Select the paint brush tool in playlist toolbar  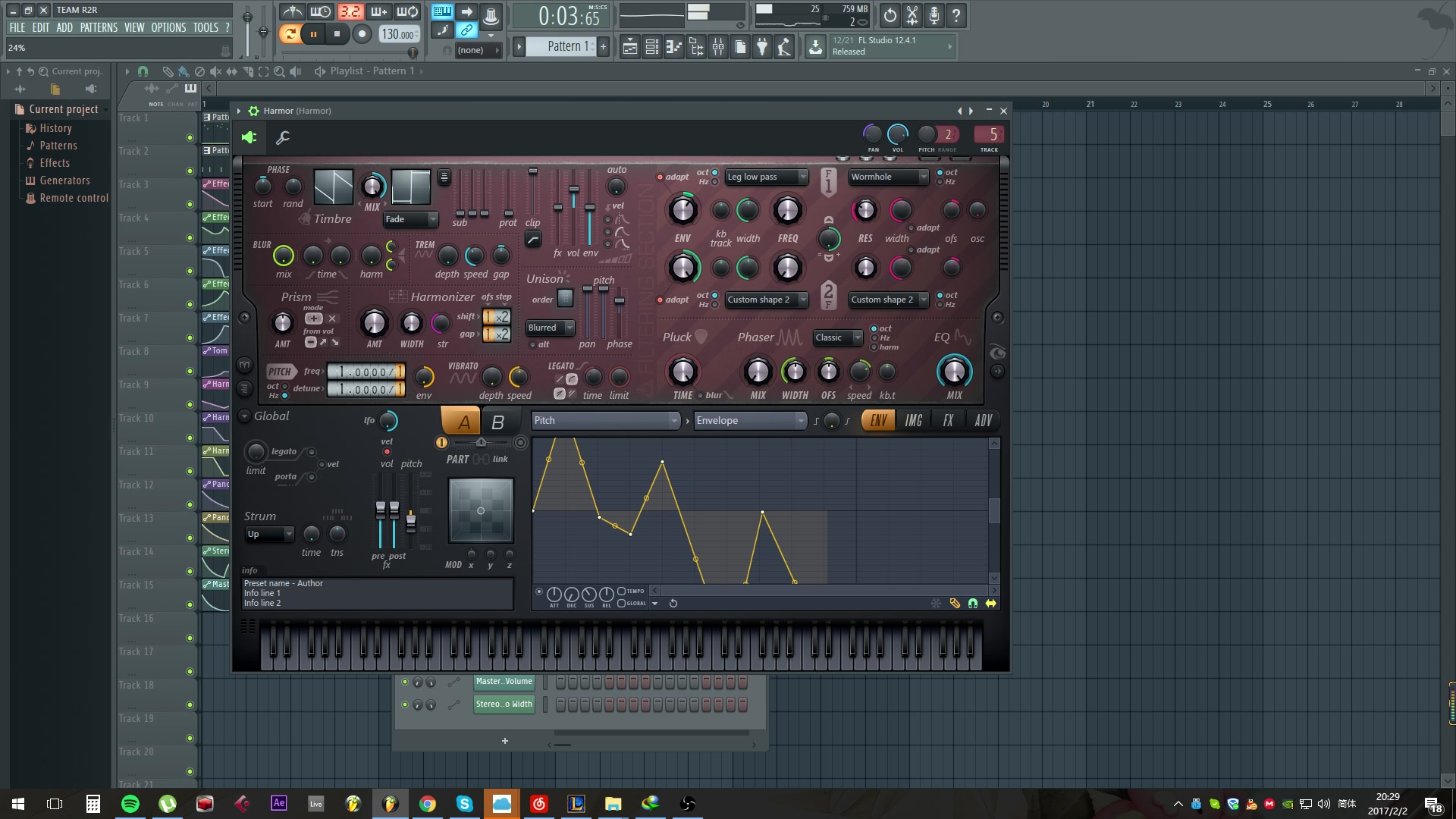pyautogui.click(x=183, y=71)
